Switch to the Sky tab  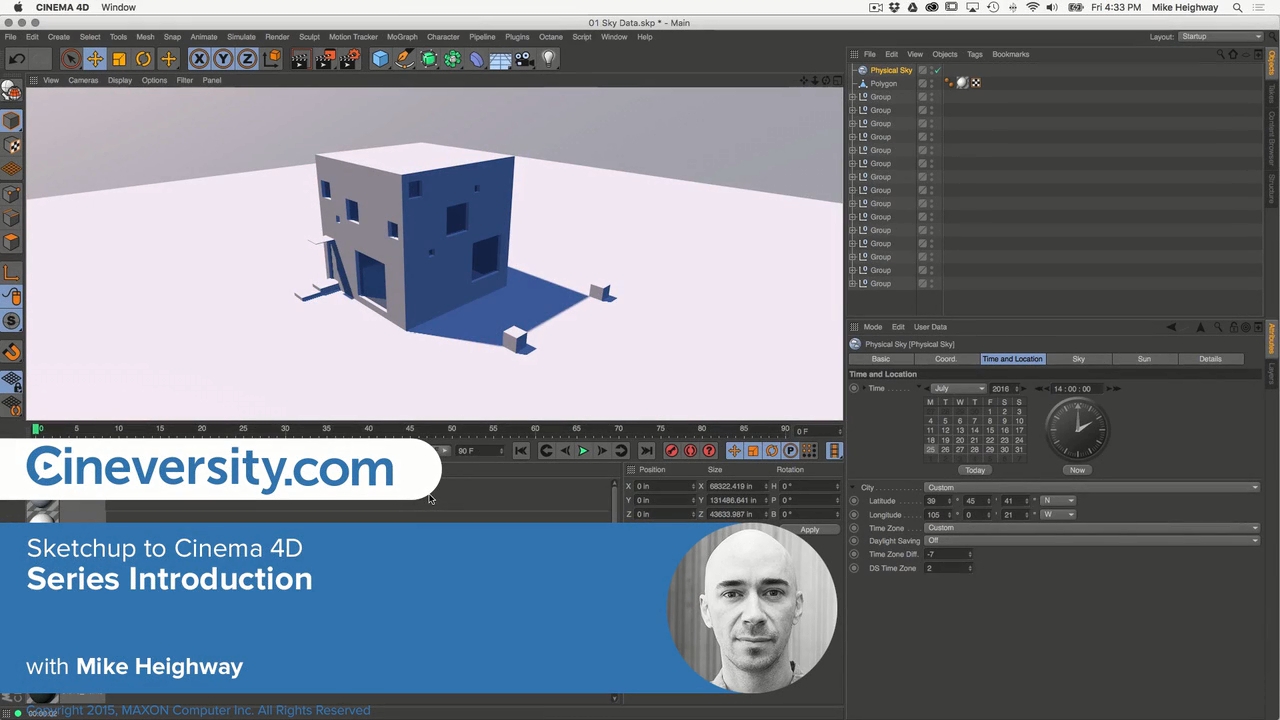(x=1078, y=359)
